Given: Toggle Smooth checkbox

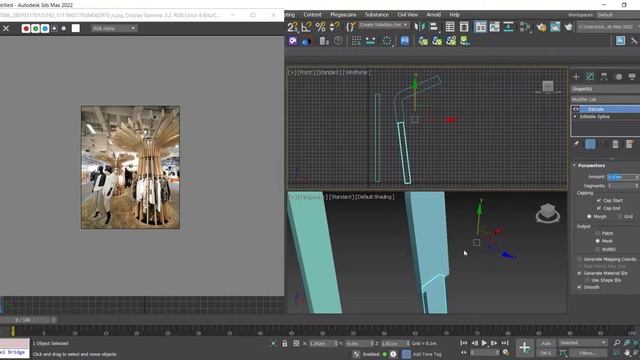Looking at the screenshot, I should click(x=579, y=287).
